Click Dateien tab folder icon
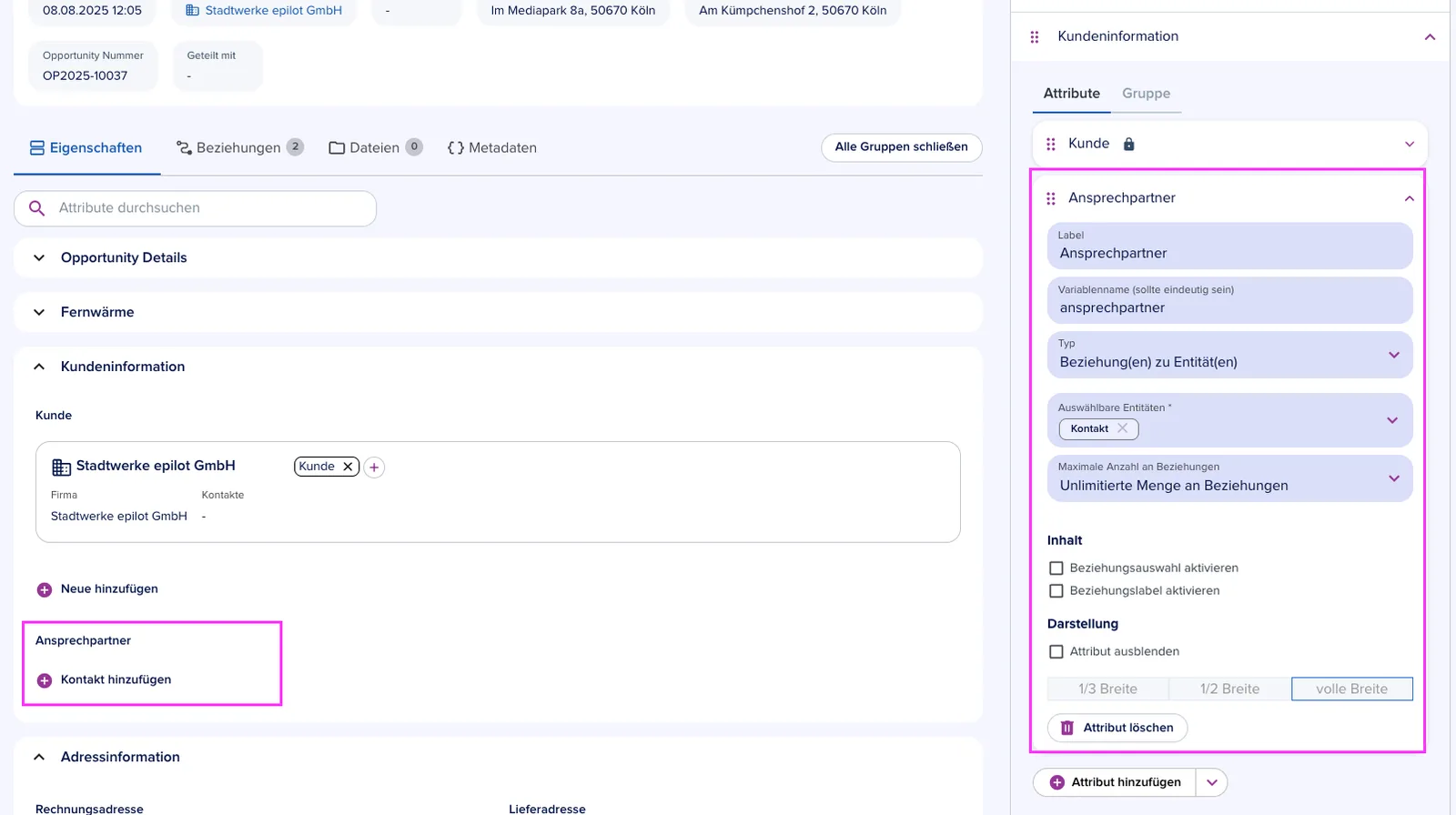This screenshot has height=815, width=1456. pyautogui.click(x=337, y=147)
